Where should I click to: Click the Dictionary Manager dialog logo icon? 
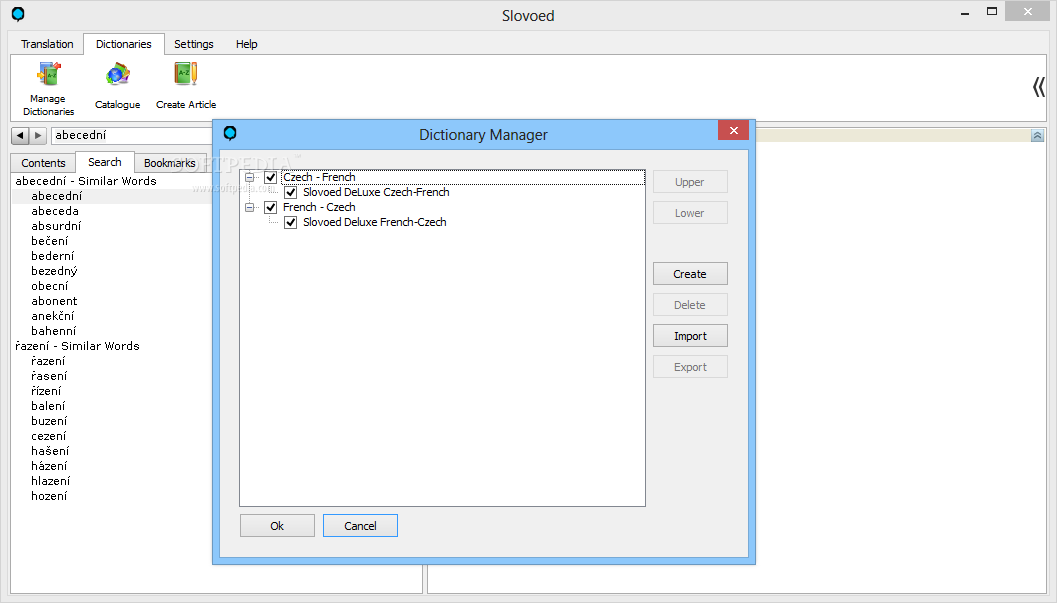(x=230, y=133)
